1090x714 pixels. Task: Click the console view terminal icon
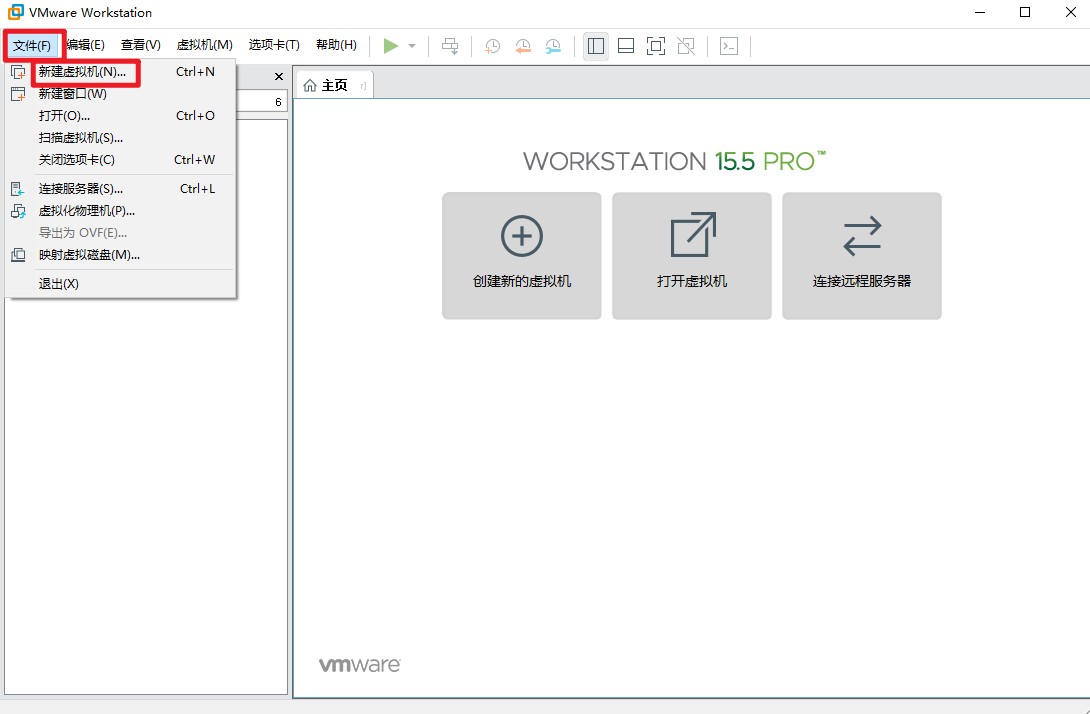[x=729, y=46]
